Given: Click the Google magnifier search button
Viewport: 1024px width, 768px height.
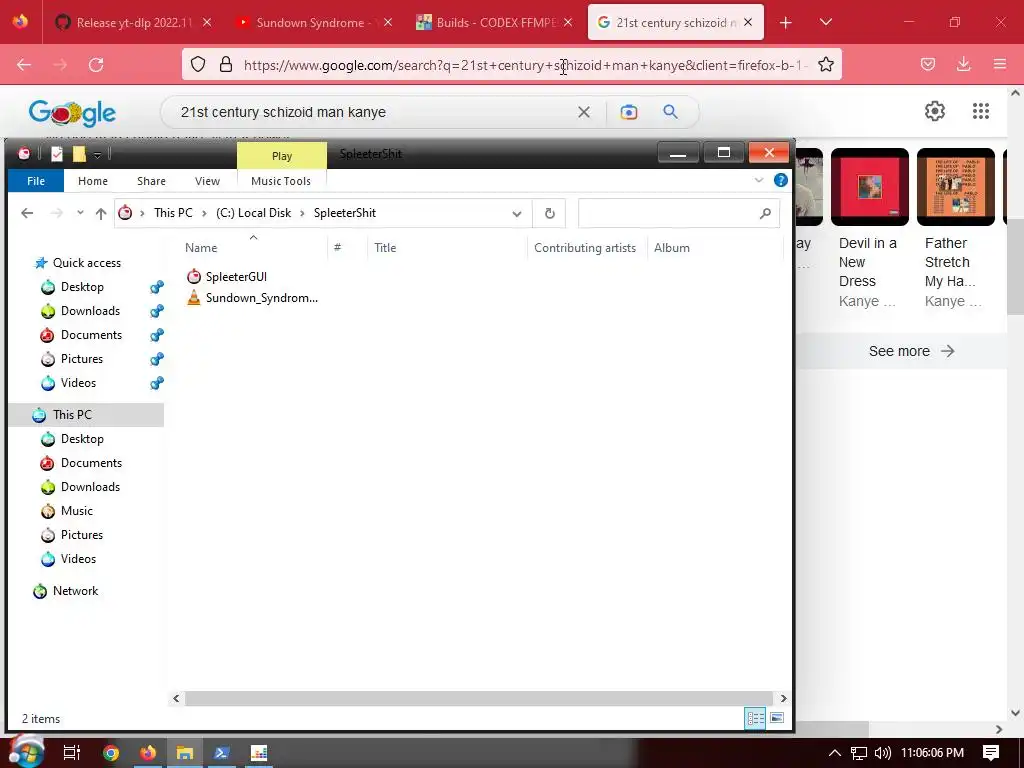Looking at the screenshot, I should [x=671, y=112].
